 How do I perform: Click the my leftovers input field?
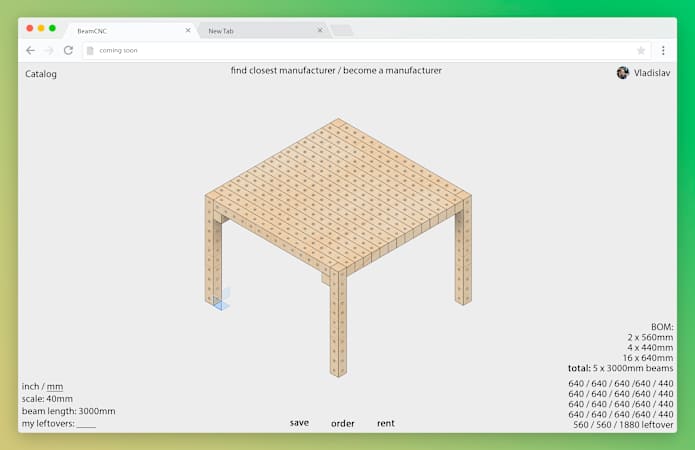point(86,424)
